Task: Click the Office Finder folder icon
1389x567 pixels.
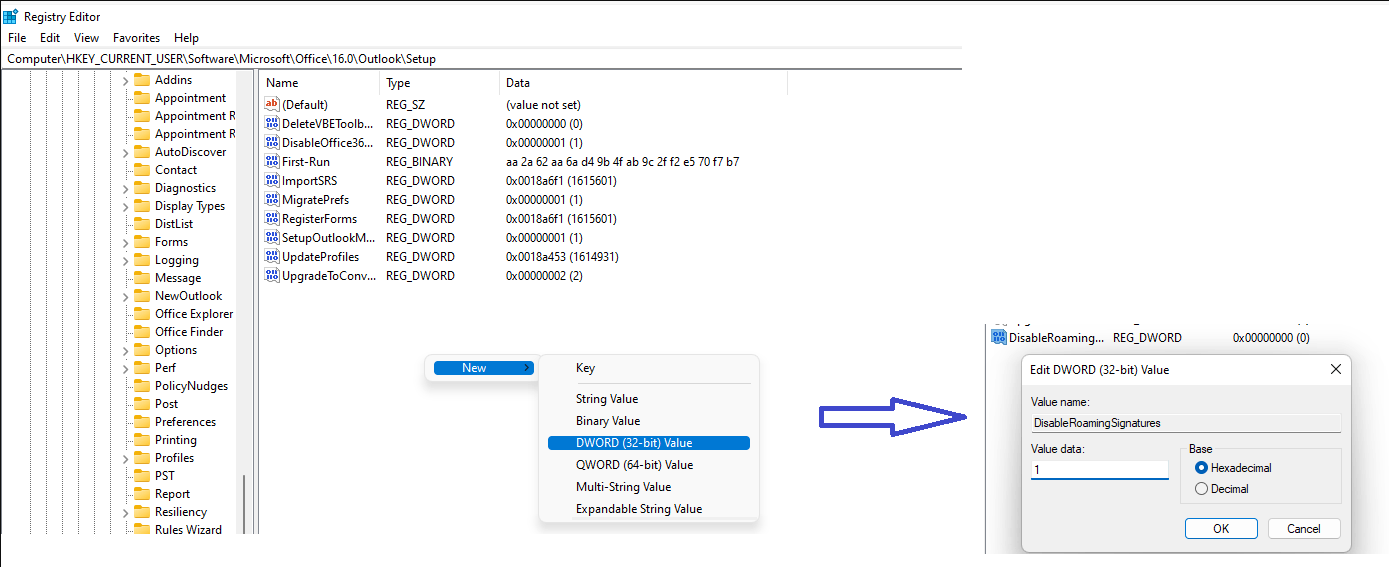Action: pyautogui.click(x=141, y=332)
